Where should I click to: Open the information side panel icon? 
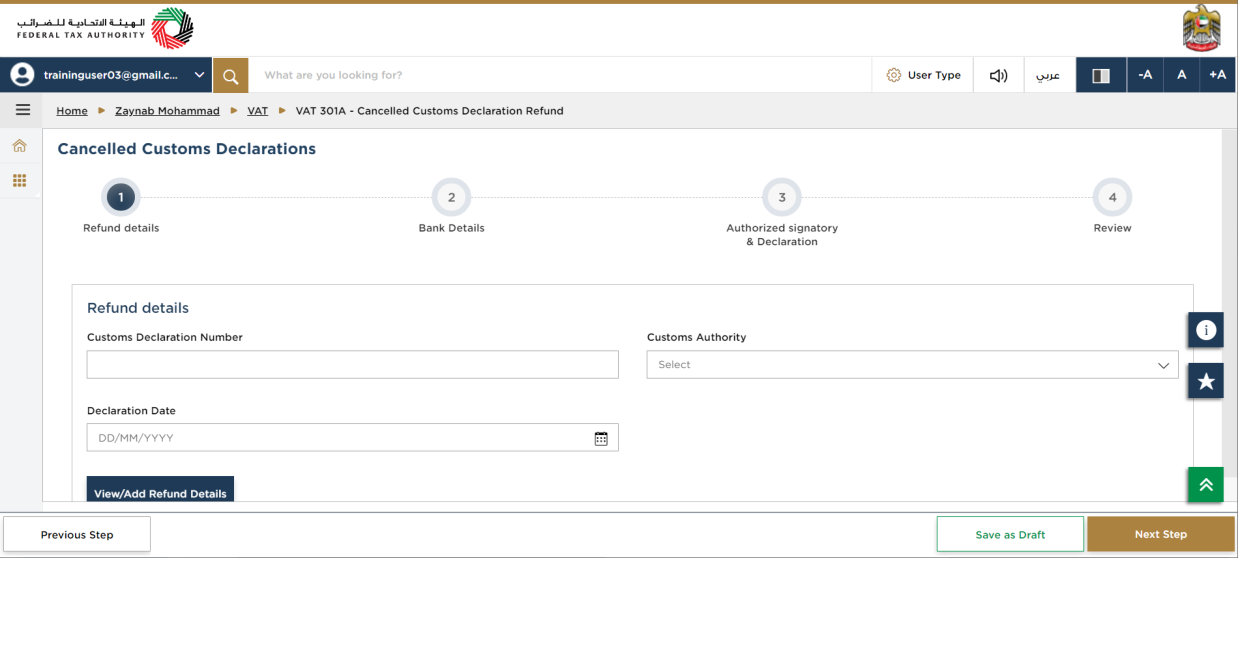point(1206,330)
